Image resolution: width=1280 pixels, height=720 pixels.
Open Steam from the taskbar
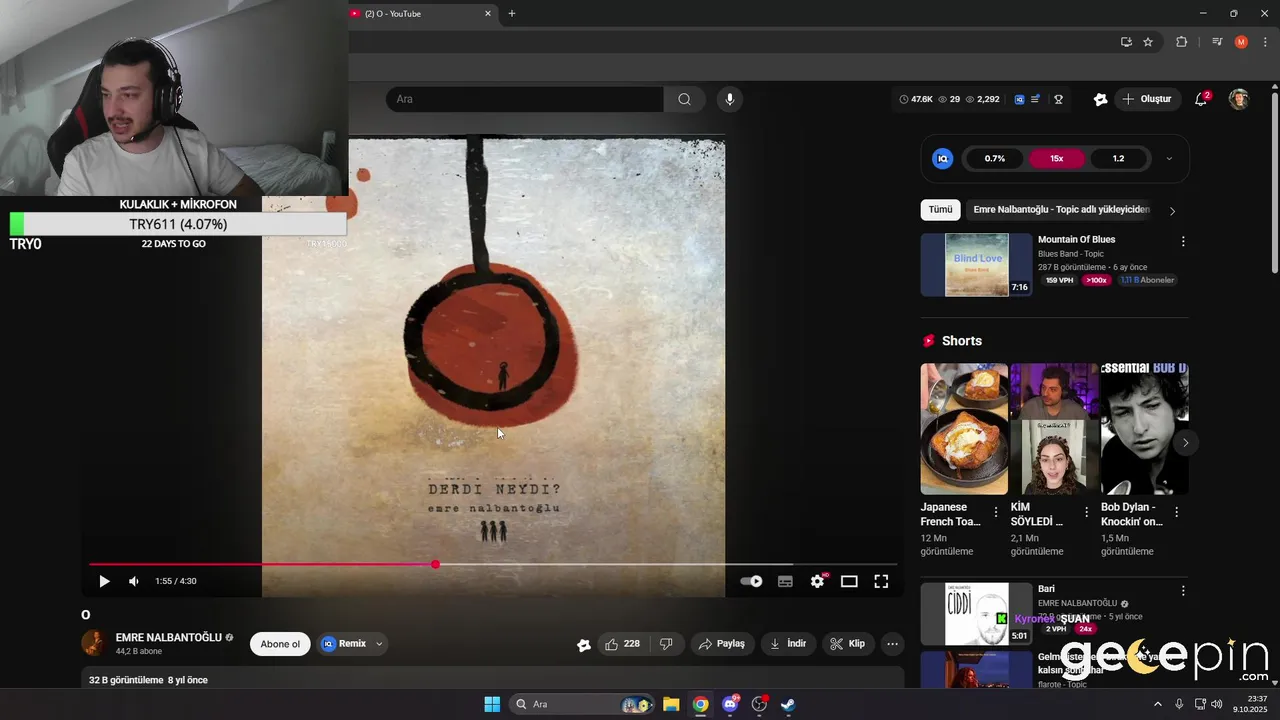tap(788, 704)
